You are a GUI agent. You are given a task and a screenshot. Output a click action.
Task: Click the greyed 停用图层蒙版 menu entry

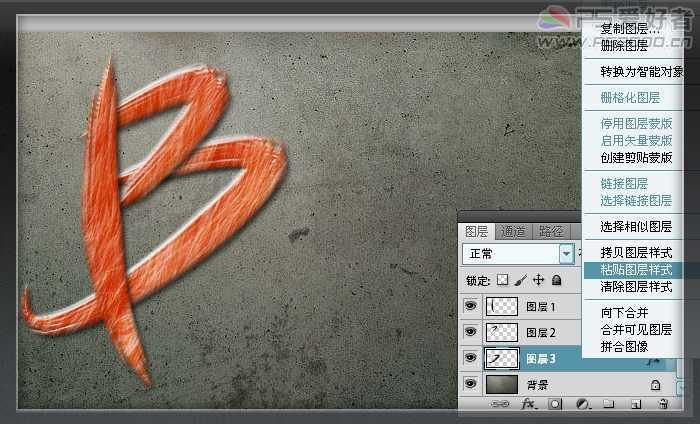pyautogui.click(x=636, y=123)
